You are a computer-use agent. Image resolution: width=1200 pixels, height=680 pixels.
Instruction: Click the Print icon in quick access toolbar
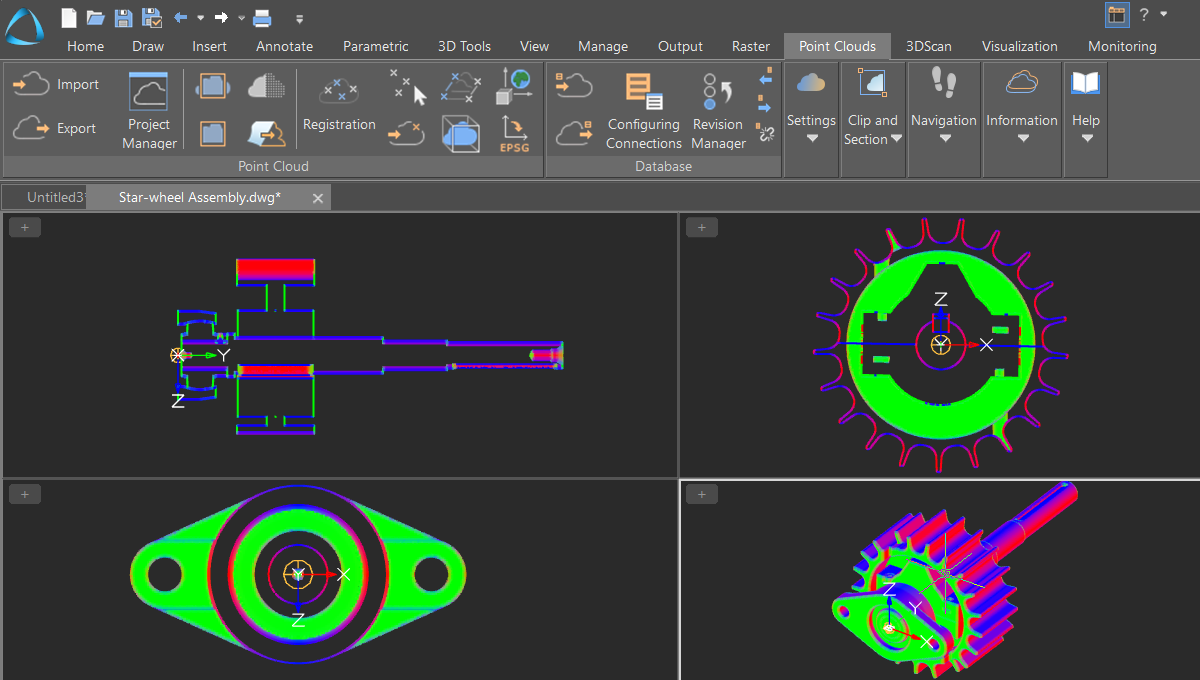[262, 17]
